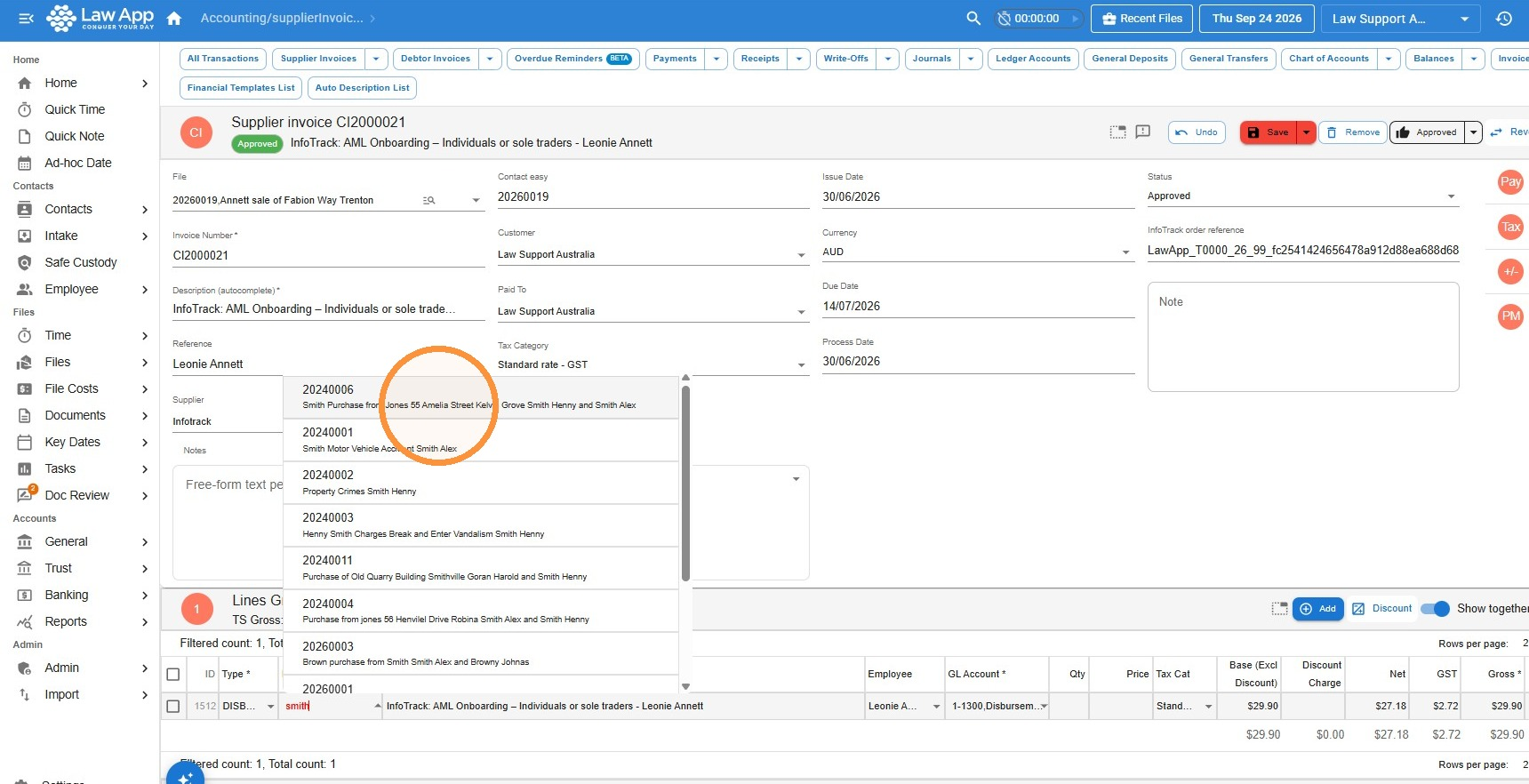Screen dimensions: 1529x784
Task: Open the Auto Description List tab
Action: coord(362,88)
